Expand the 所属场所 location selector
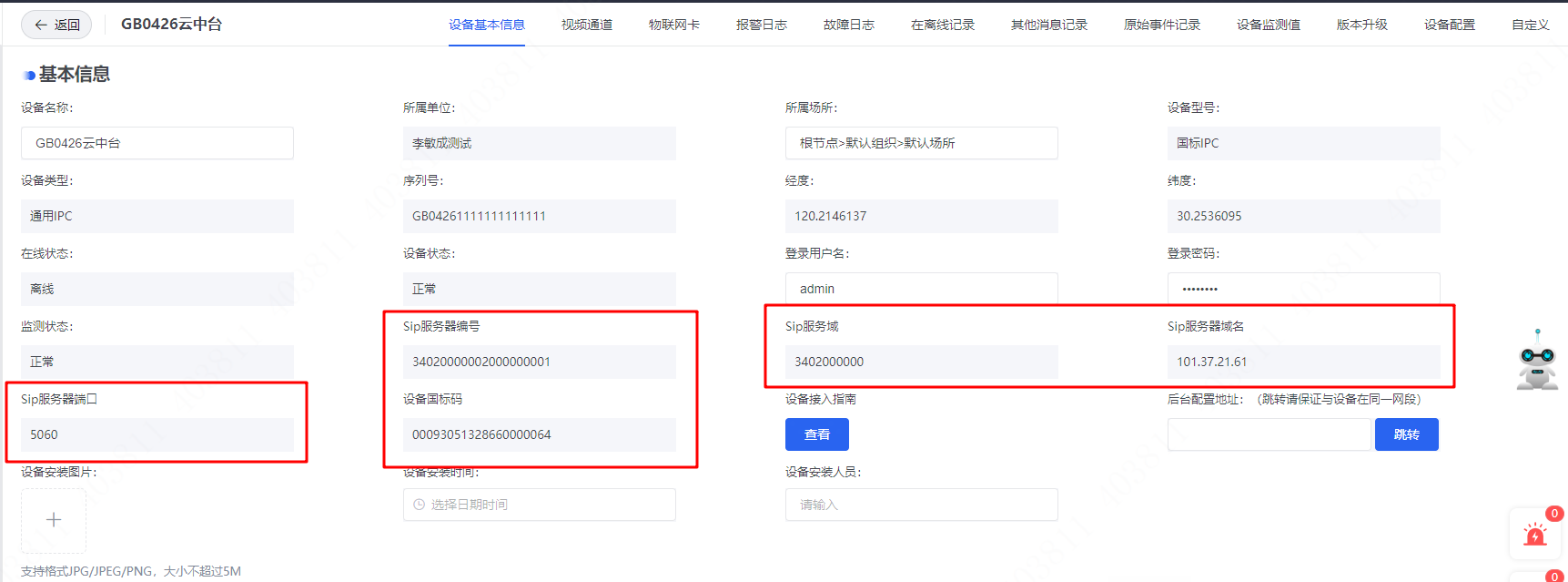Screen dimensions: 1568x582 (921, 143)
